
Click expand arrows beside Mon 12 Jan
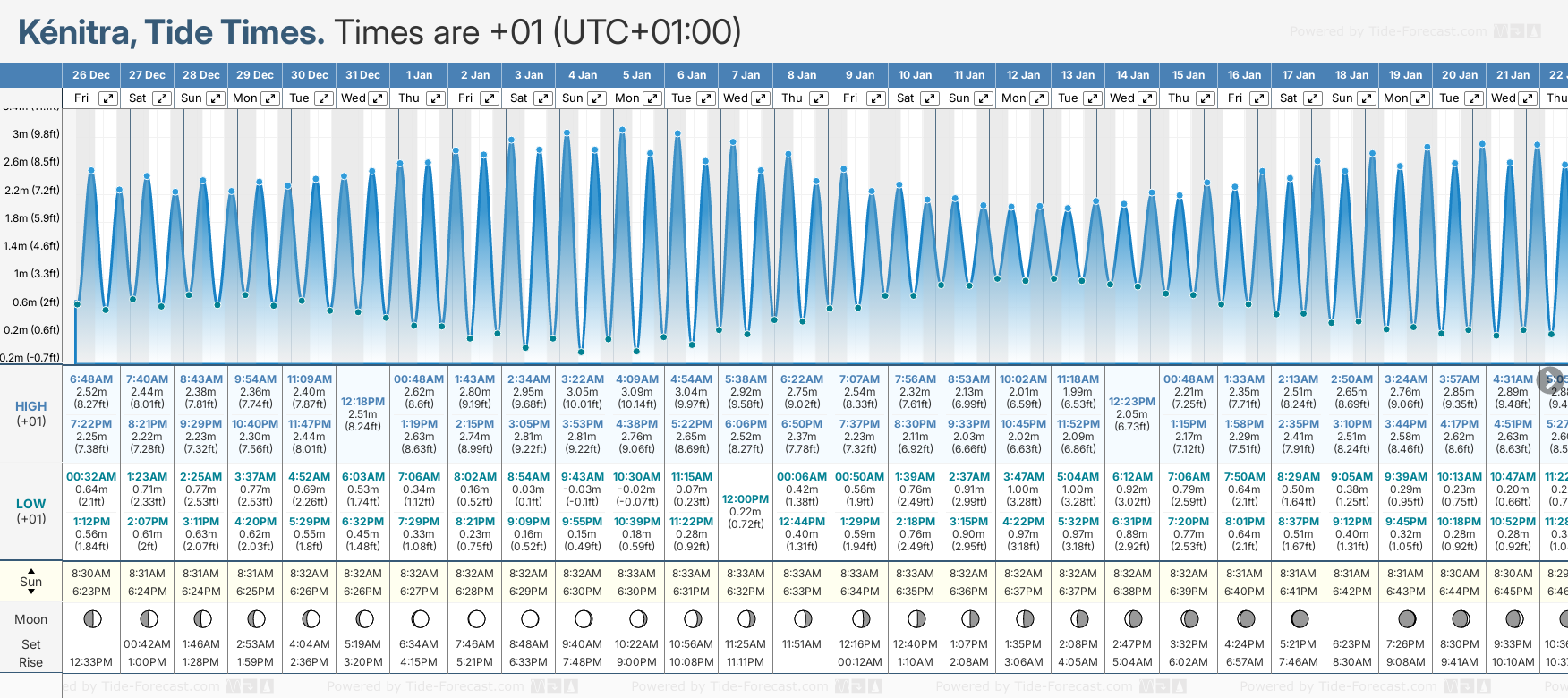tap(1040, 98)
